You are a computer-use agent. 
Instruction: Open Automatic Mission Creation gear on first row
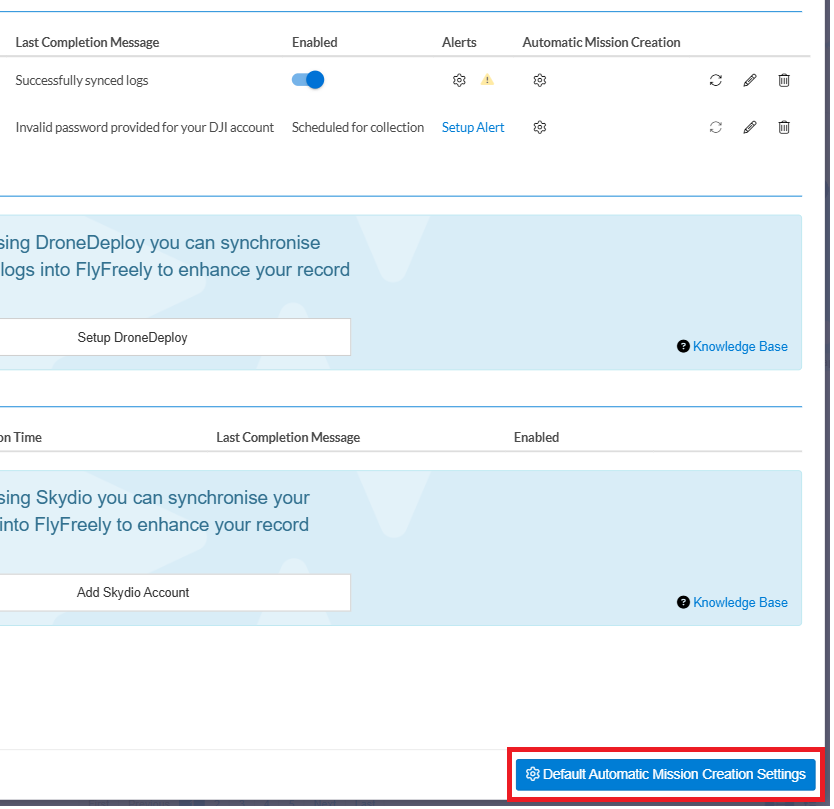539,80
